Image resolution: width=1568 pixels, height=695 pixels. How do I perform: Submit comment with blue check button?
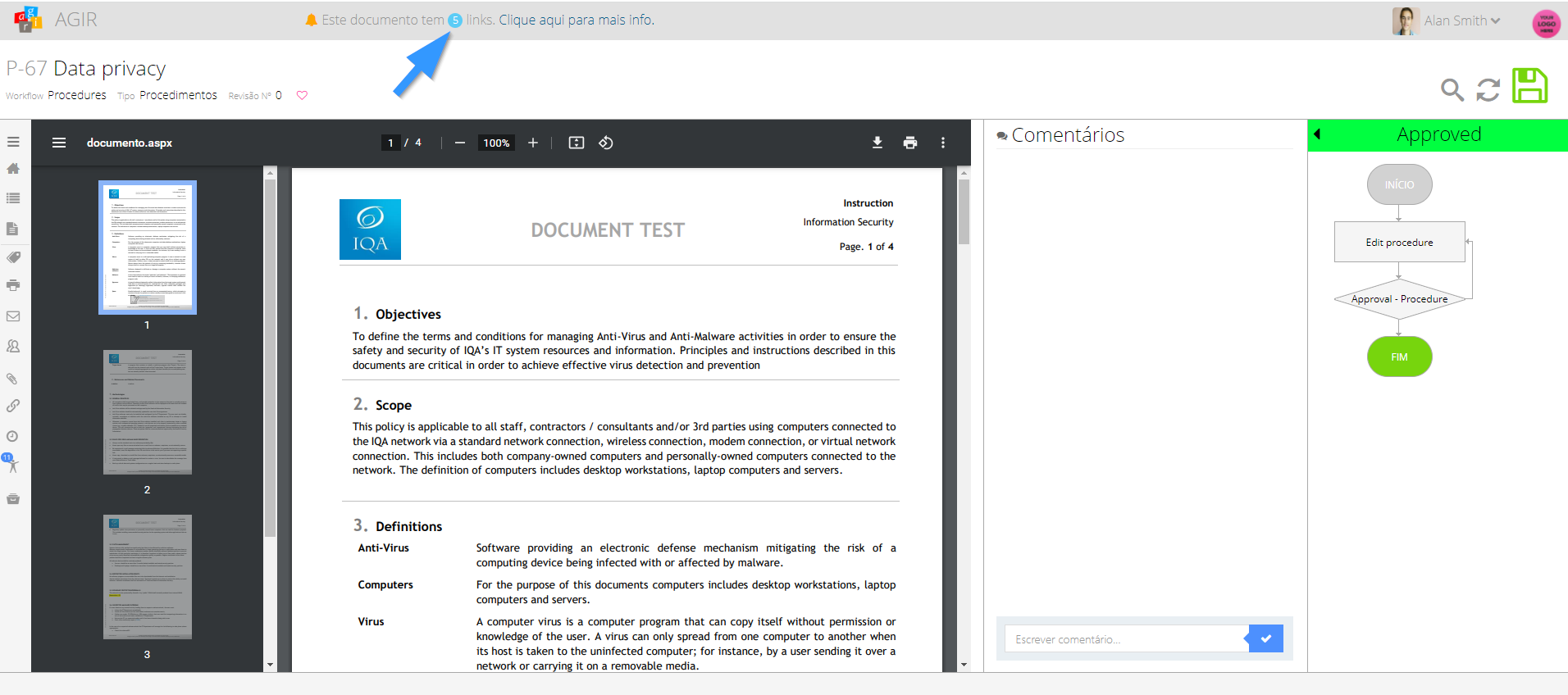click(x=1266, y=638)
